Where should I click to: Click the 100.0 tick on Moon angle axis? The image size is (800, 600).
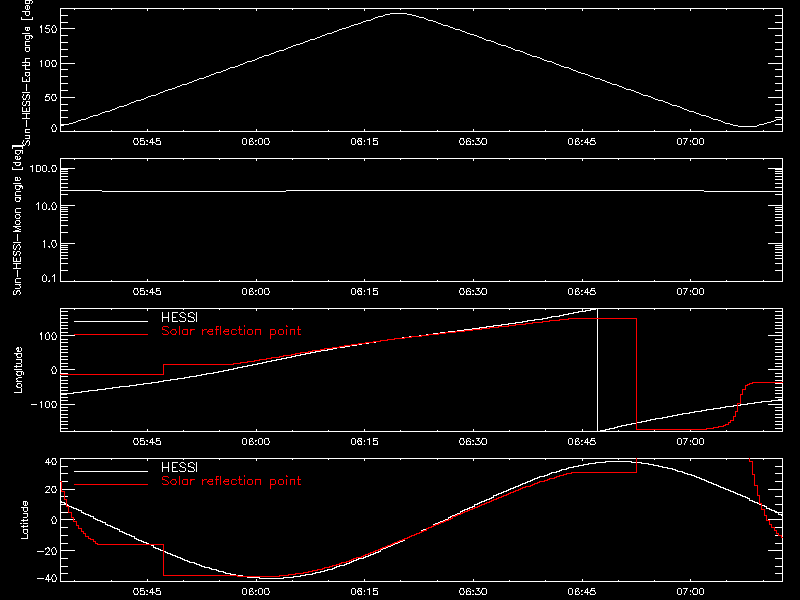[x=43, y=169]
